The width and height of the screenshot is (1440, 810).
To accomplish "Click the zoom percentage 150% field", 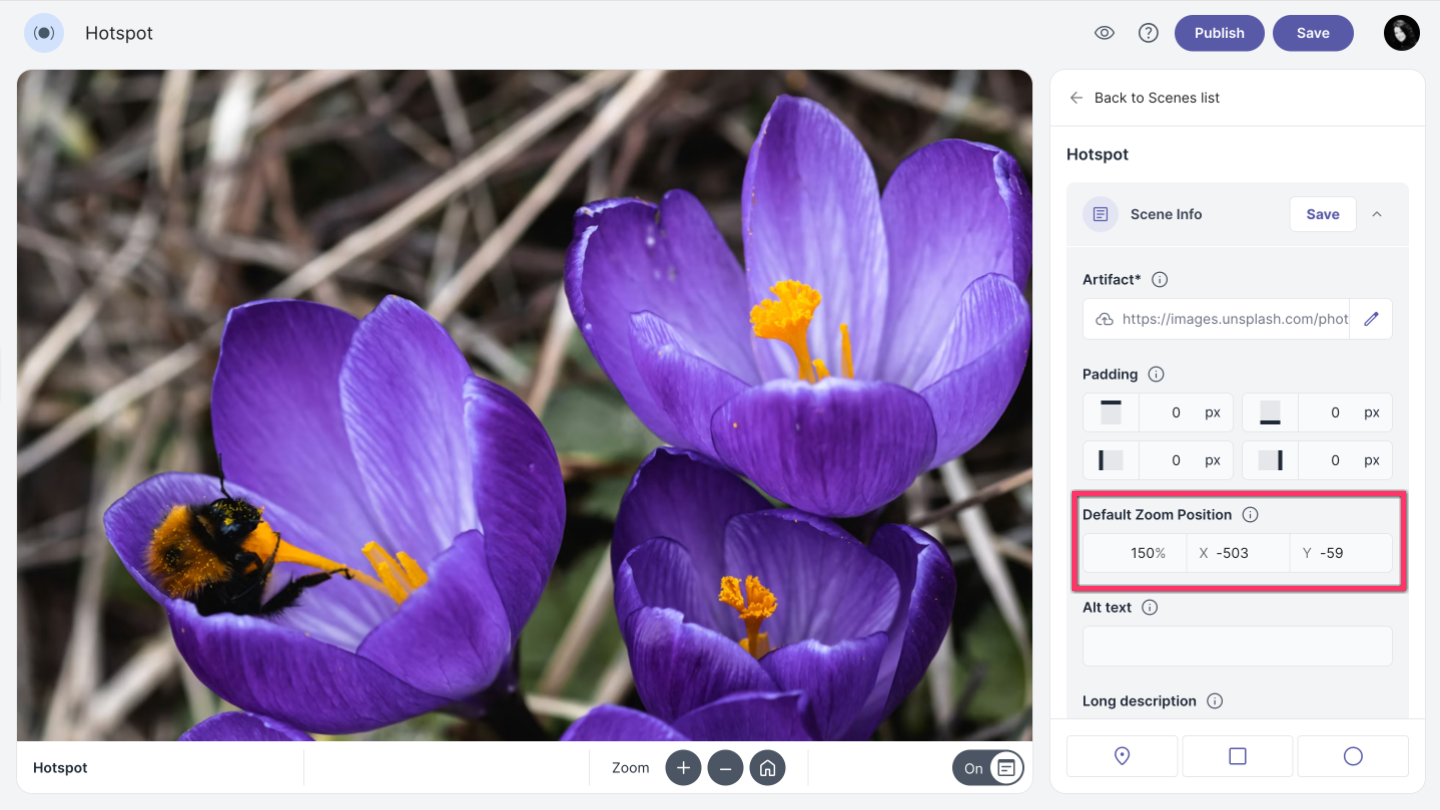I will 1135,553.
